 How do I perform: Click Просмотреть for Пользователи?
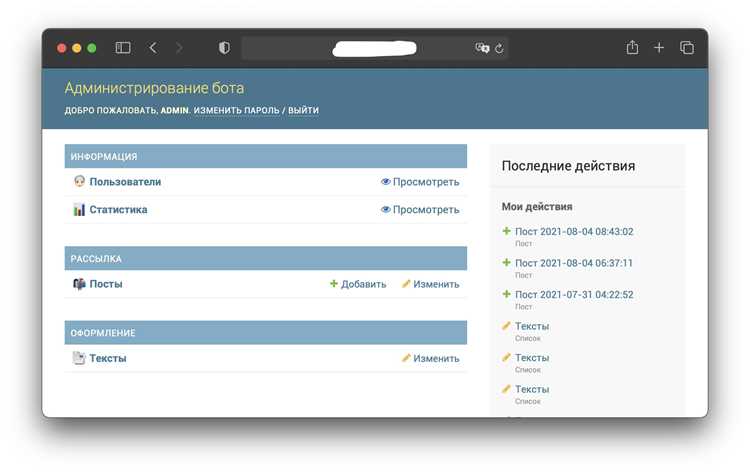(426, 182)
